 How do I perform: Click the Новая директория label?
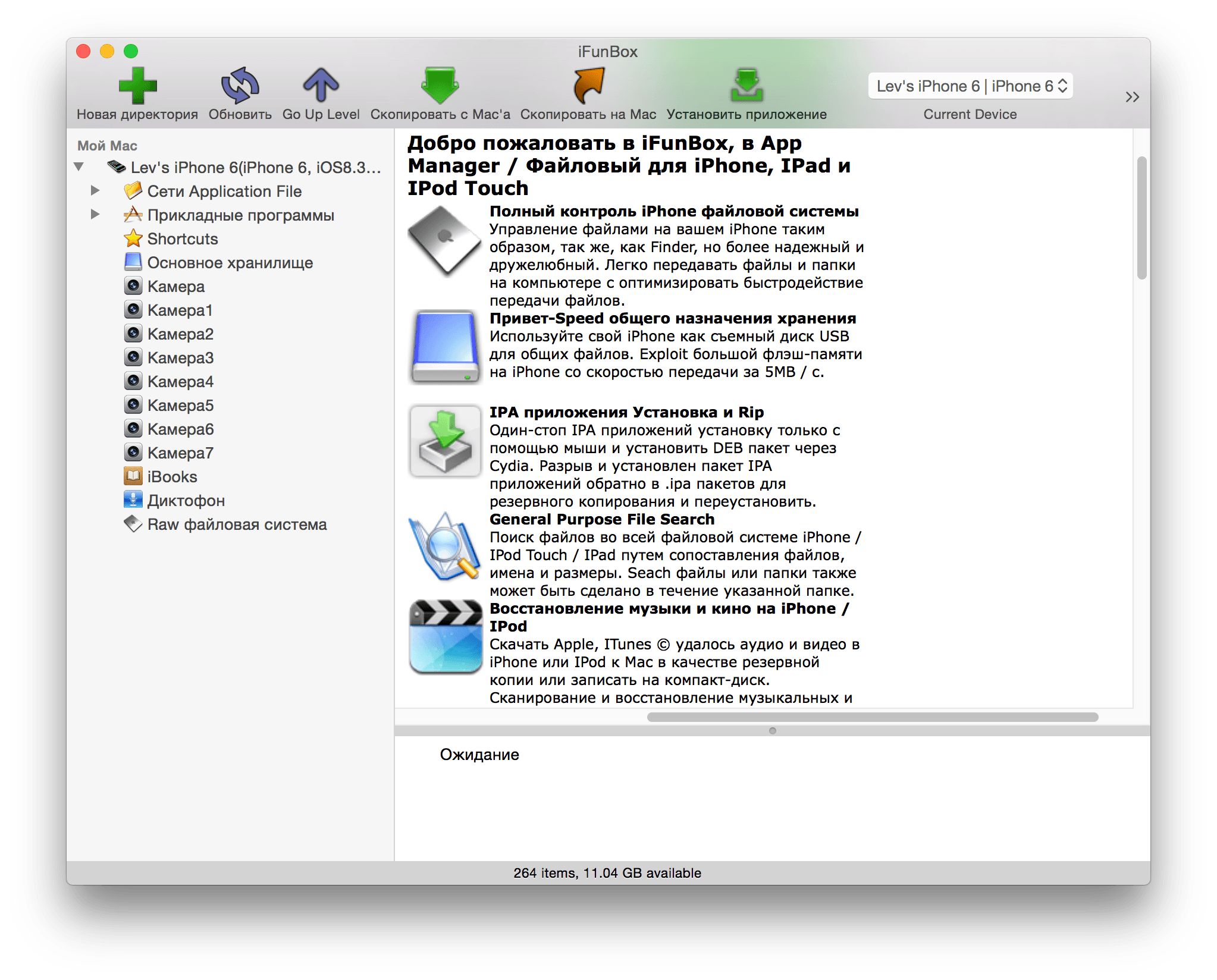tap(137, 114)
